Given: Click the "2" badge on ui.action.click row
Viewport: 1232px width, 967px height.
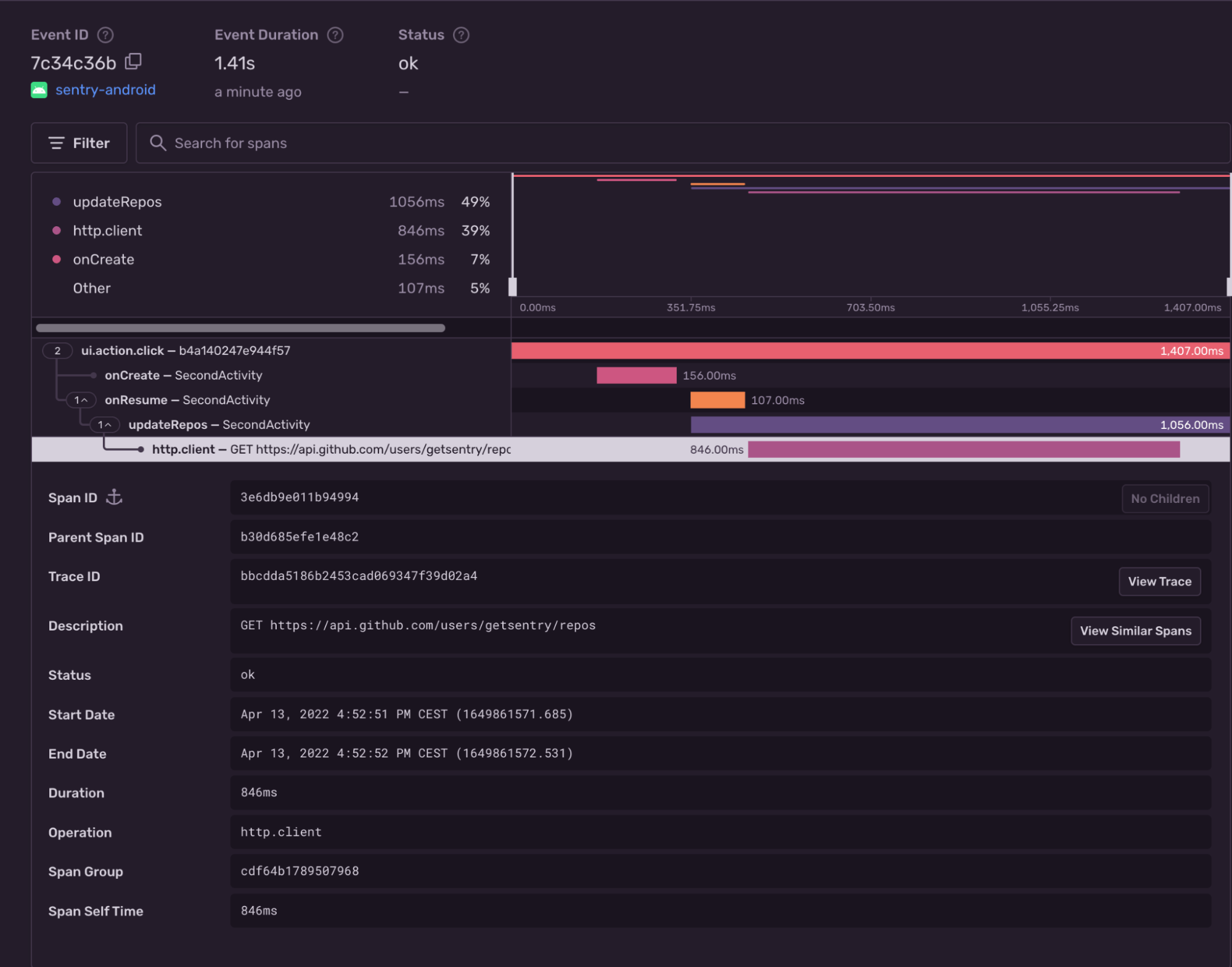Looking at the screenshot, I should click(57, 351).
